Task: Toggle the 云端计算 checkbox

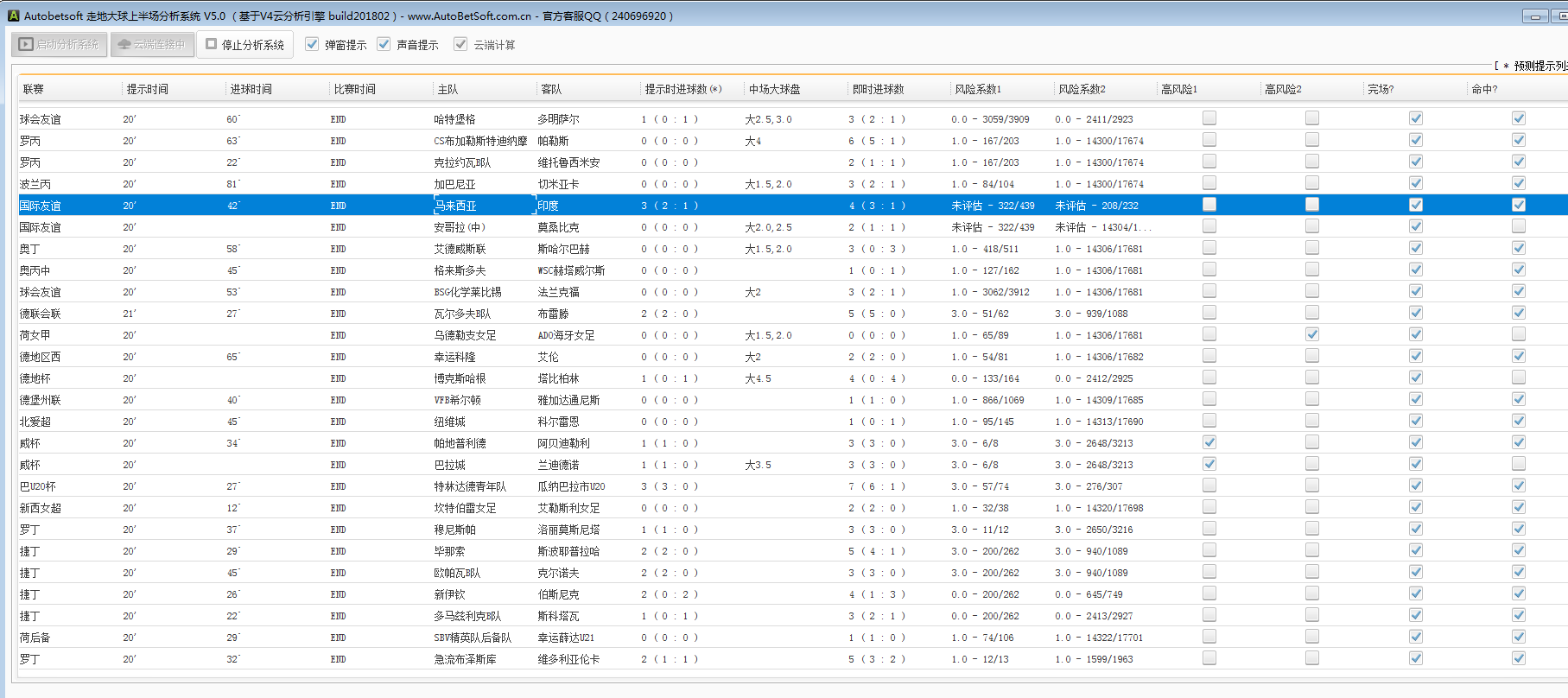Action: coord(460,44)
